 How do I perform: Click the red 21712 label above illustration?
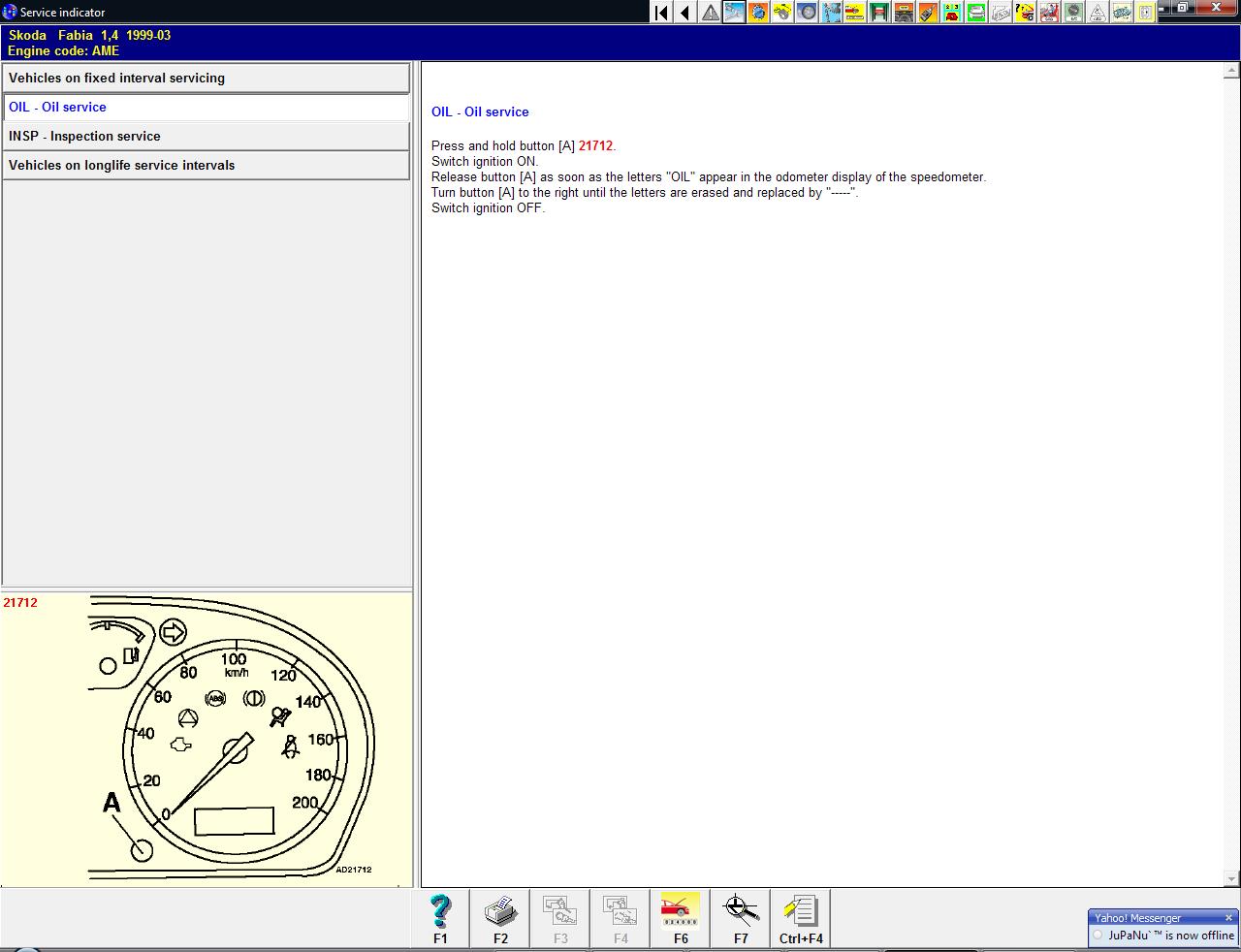[20, 603]
